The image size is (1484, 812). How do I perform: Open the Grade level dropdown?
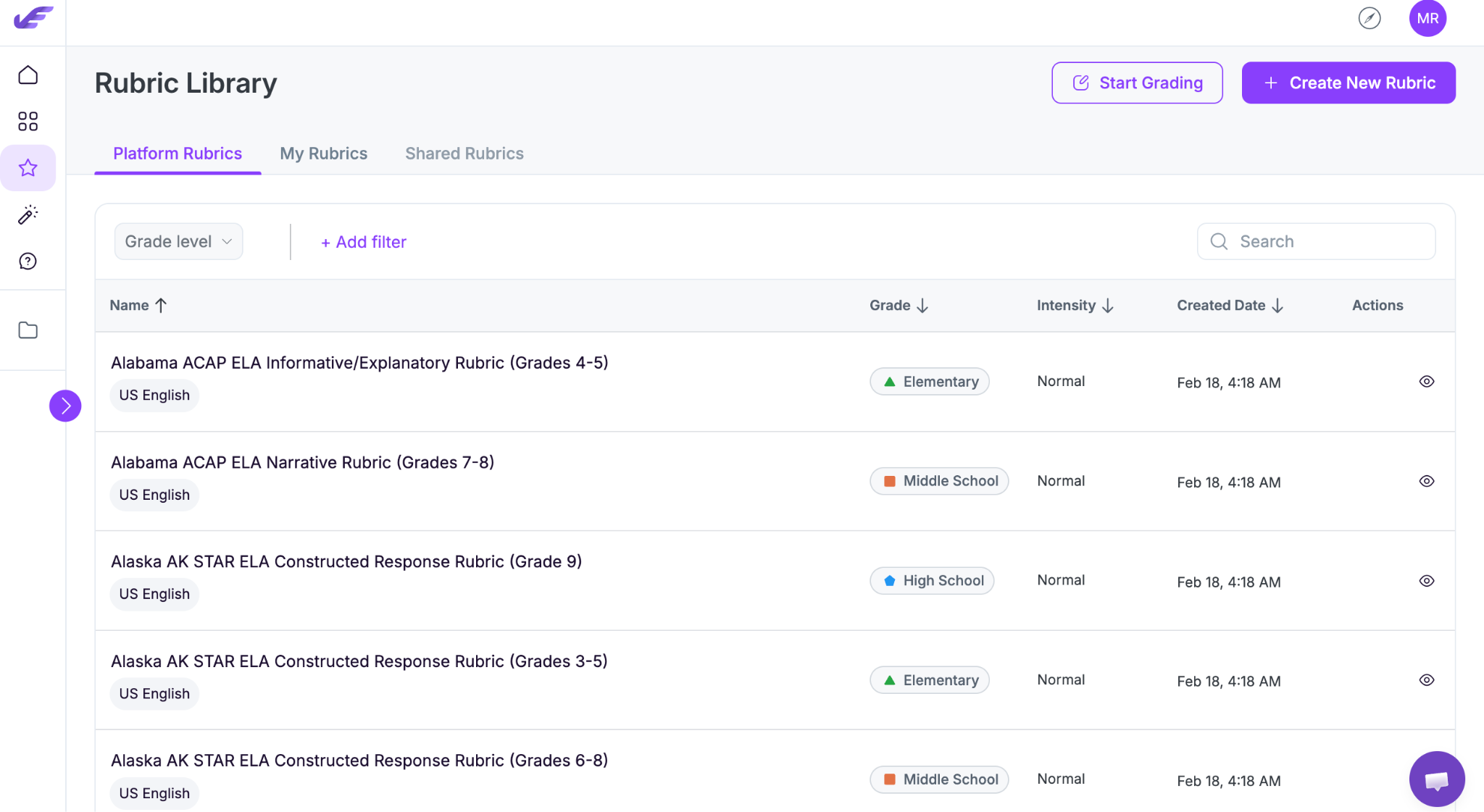(178, 241)
